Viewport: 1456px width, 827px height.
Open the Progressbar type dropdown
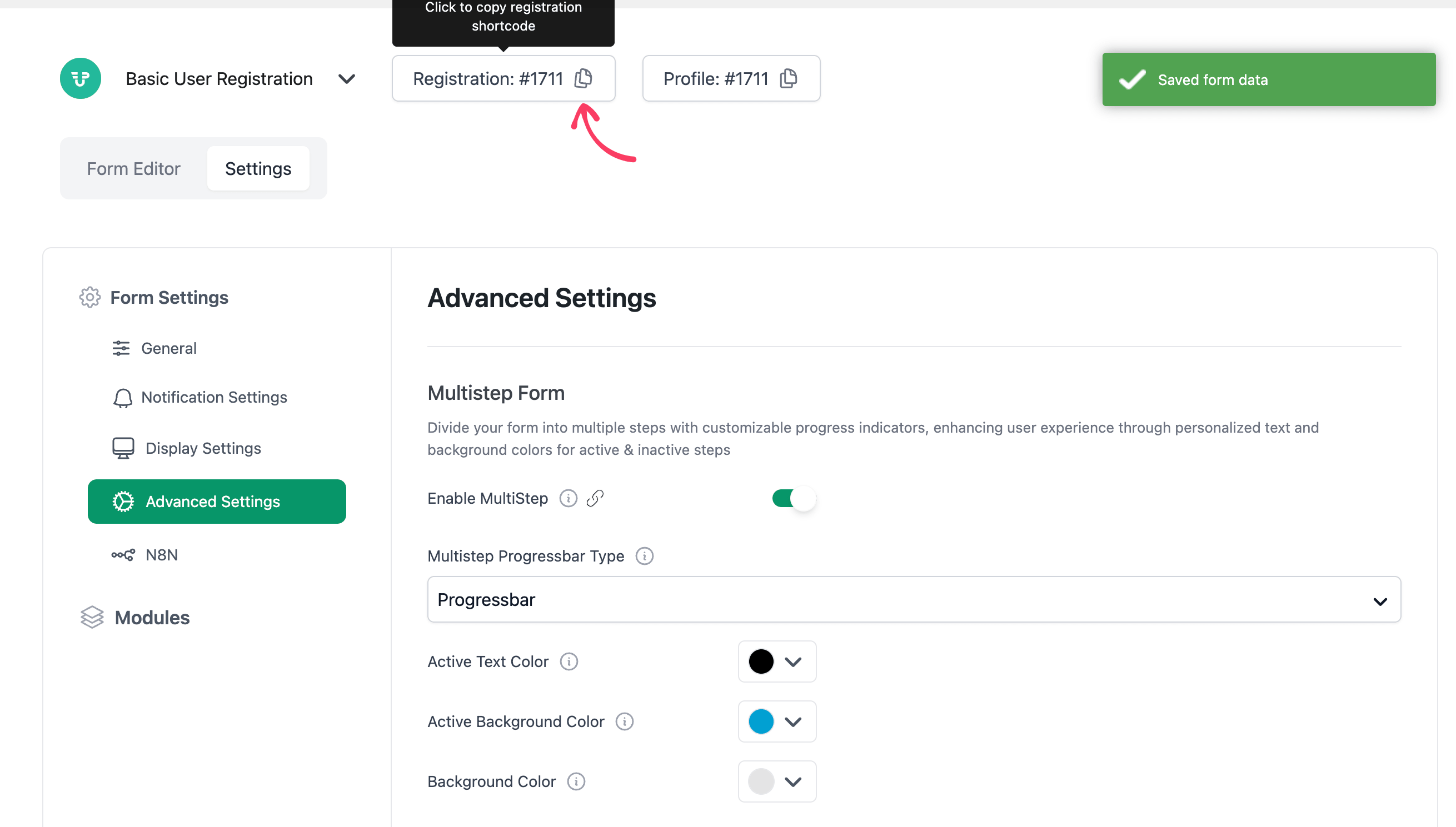click(914, 599)
